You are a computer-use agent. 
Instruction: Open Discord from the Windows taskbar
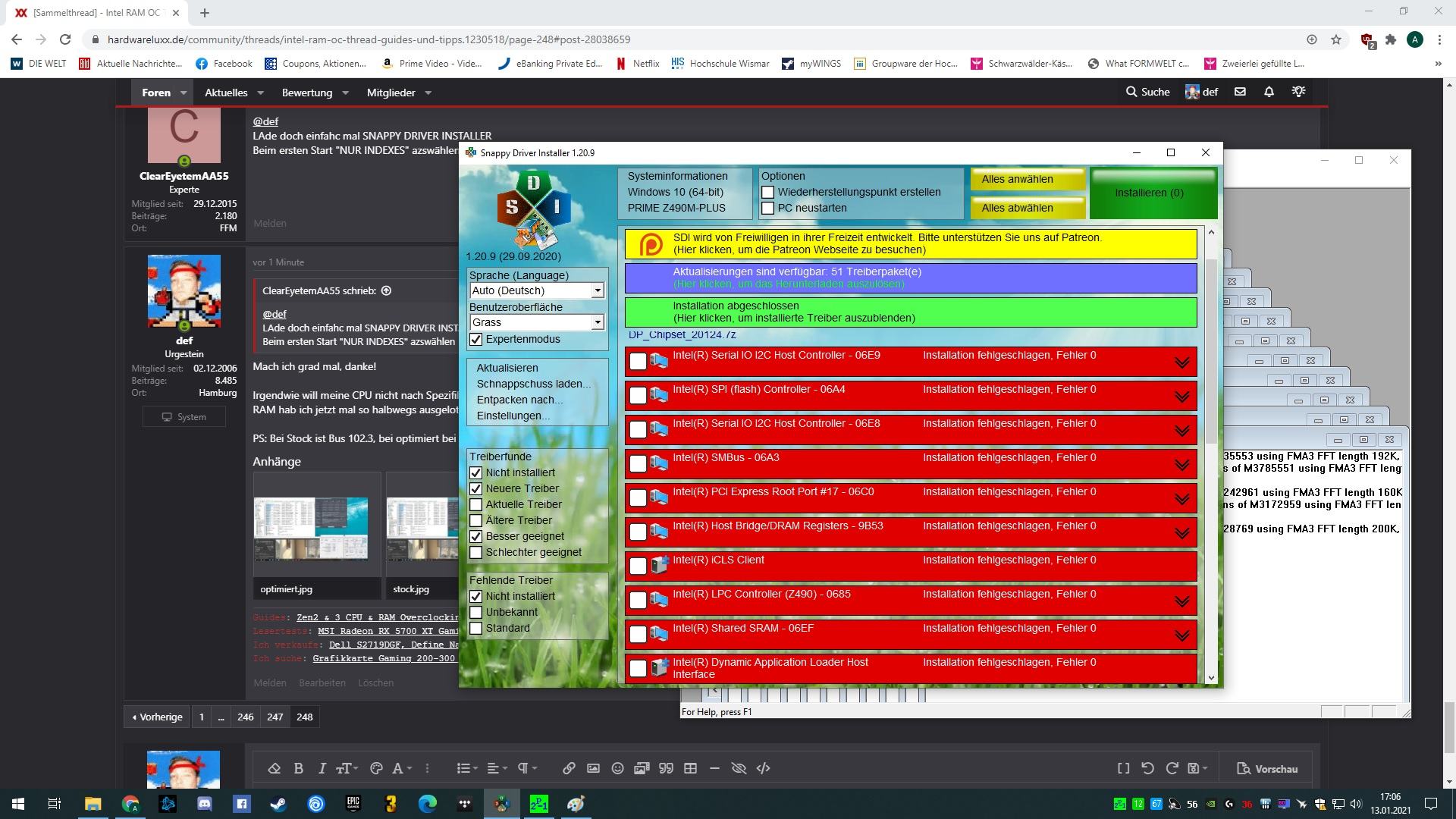tap(205, 804)
